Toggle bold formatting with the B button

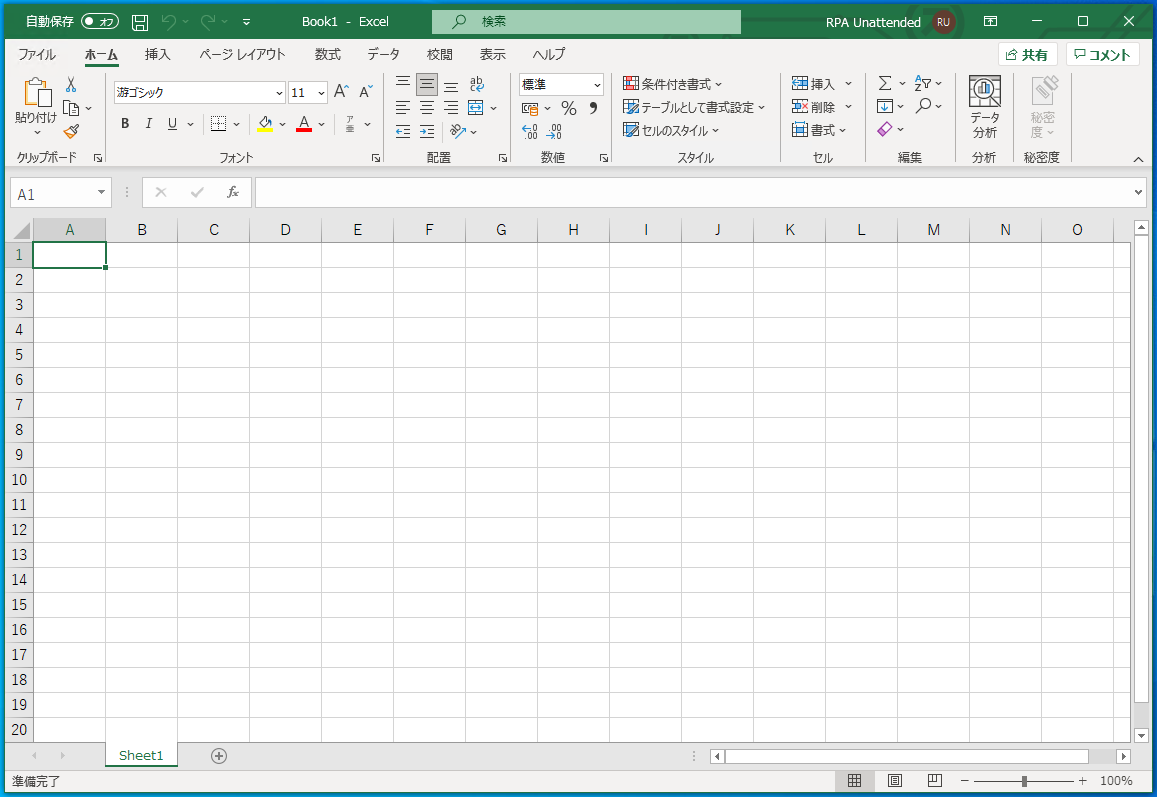(x=125, y=124)
